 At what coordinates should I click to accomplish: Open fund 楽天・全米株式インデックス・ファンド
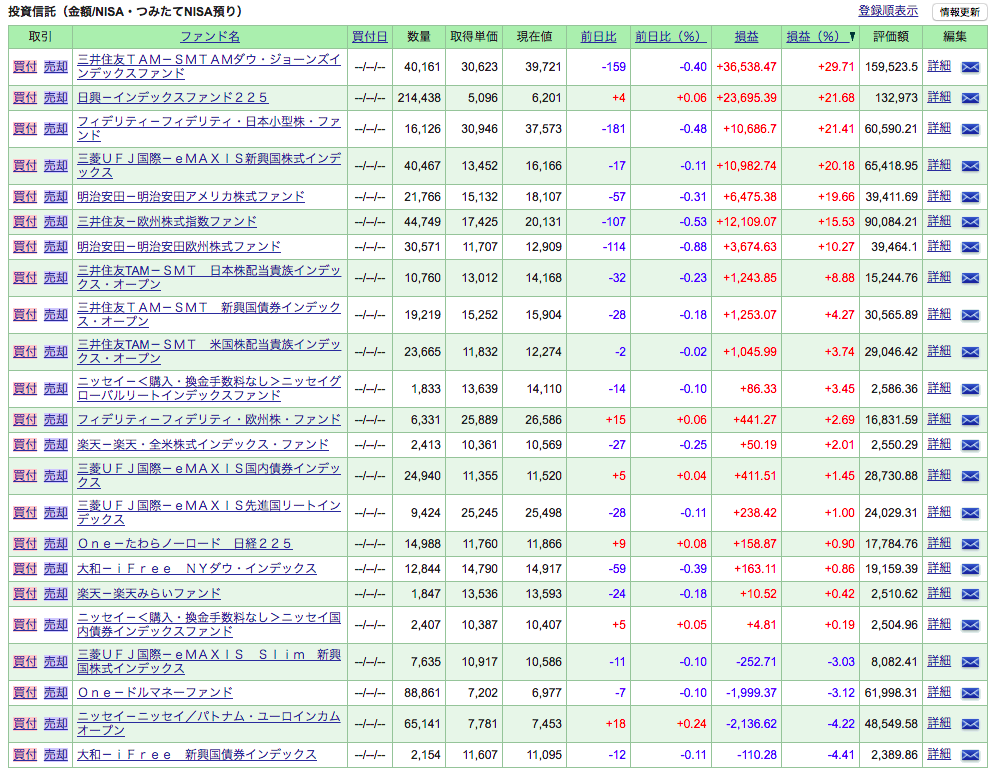coord(203,444)
